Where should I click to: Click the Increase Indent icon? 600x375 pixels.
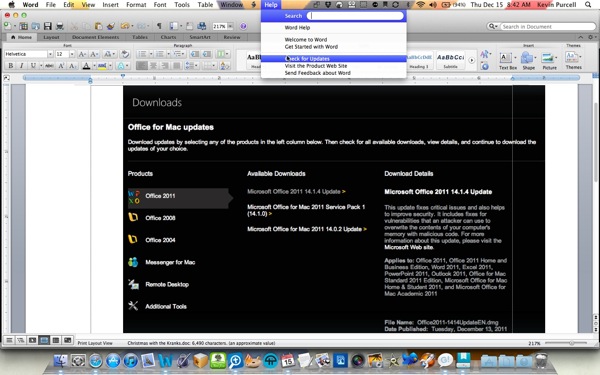[207, 54]
